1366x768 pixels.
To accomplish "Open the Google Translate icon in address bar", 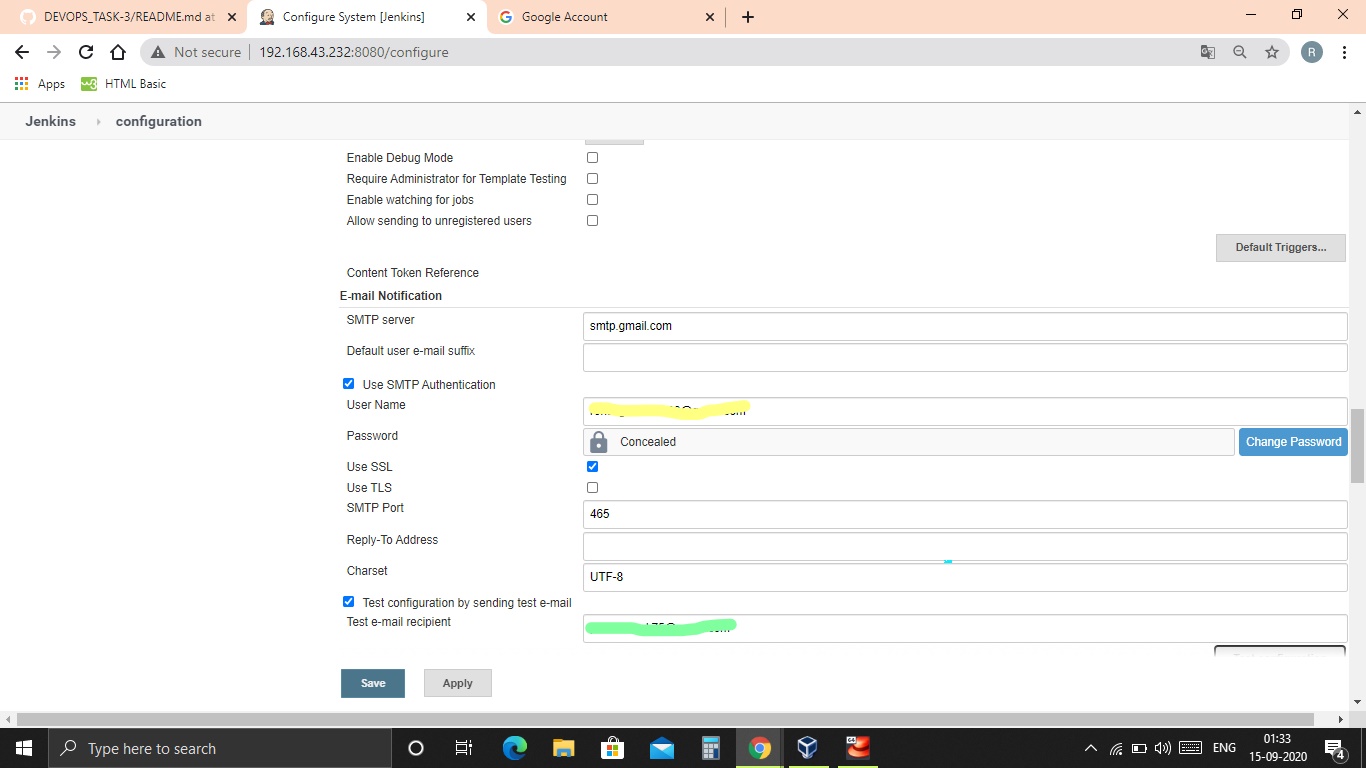I will (x=1208, y=52).
